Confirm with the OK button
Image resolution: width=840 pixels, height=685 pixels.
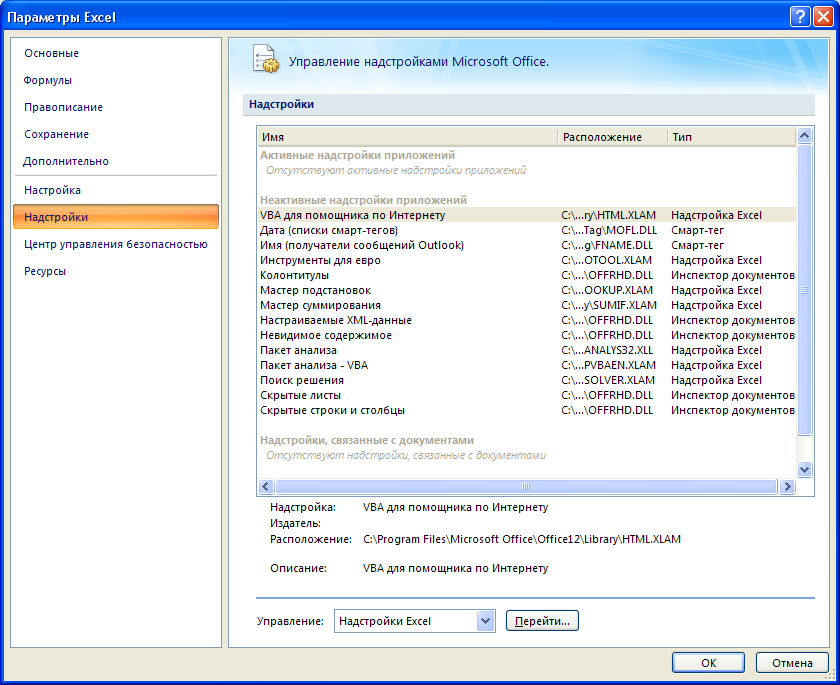point(708,663)
